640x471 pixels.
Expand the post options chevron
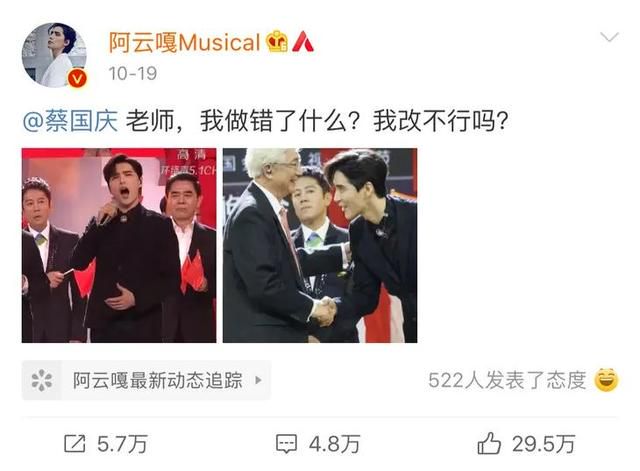click(x=609, y=38)
